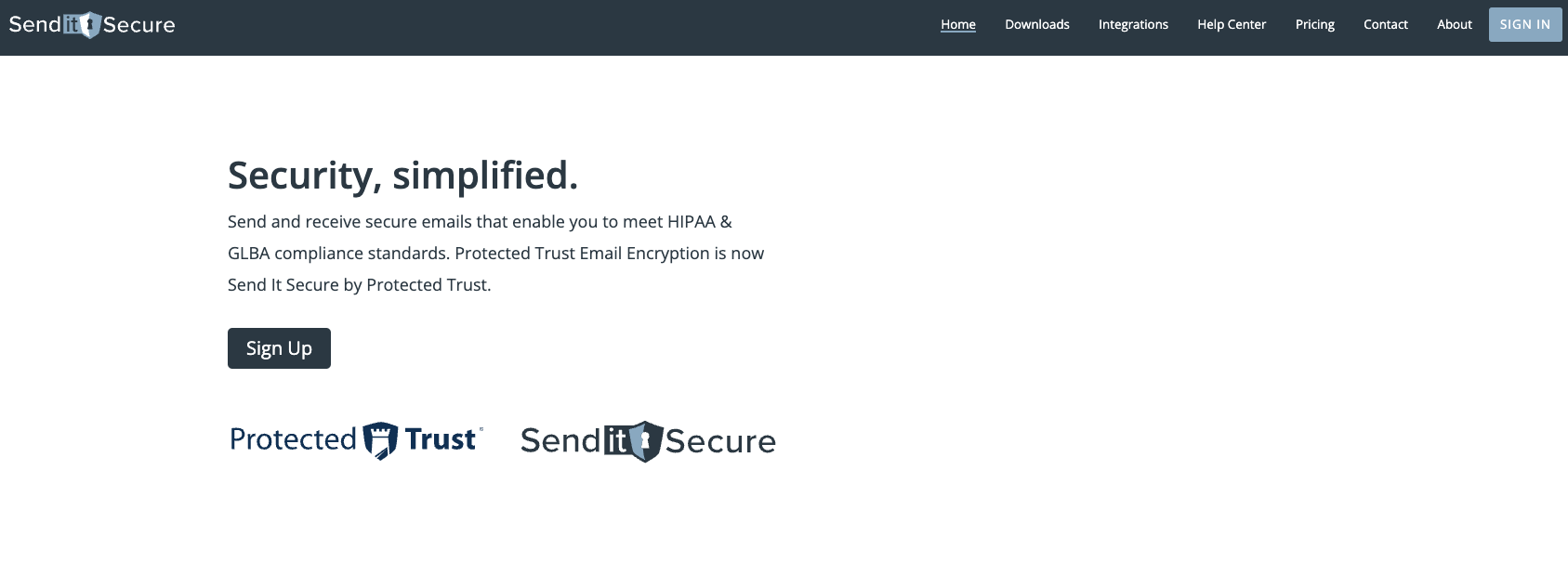
Task: View the Pricing page
Action: pos(1314,24)
